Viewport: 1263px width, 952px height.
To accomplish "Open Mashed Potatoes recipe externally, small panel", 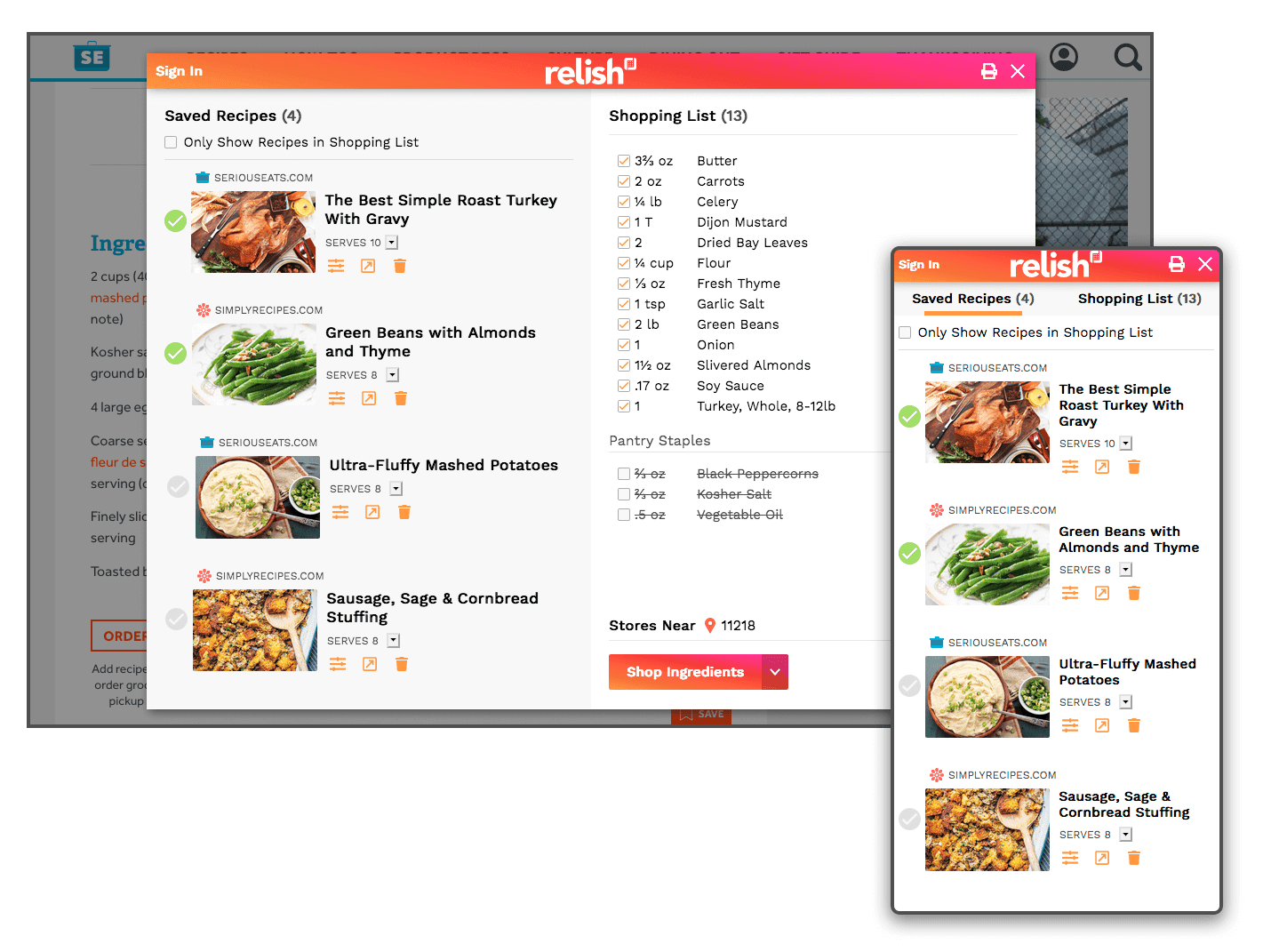I will click(1102, 725).
